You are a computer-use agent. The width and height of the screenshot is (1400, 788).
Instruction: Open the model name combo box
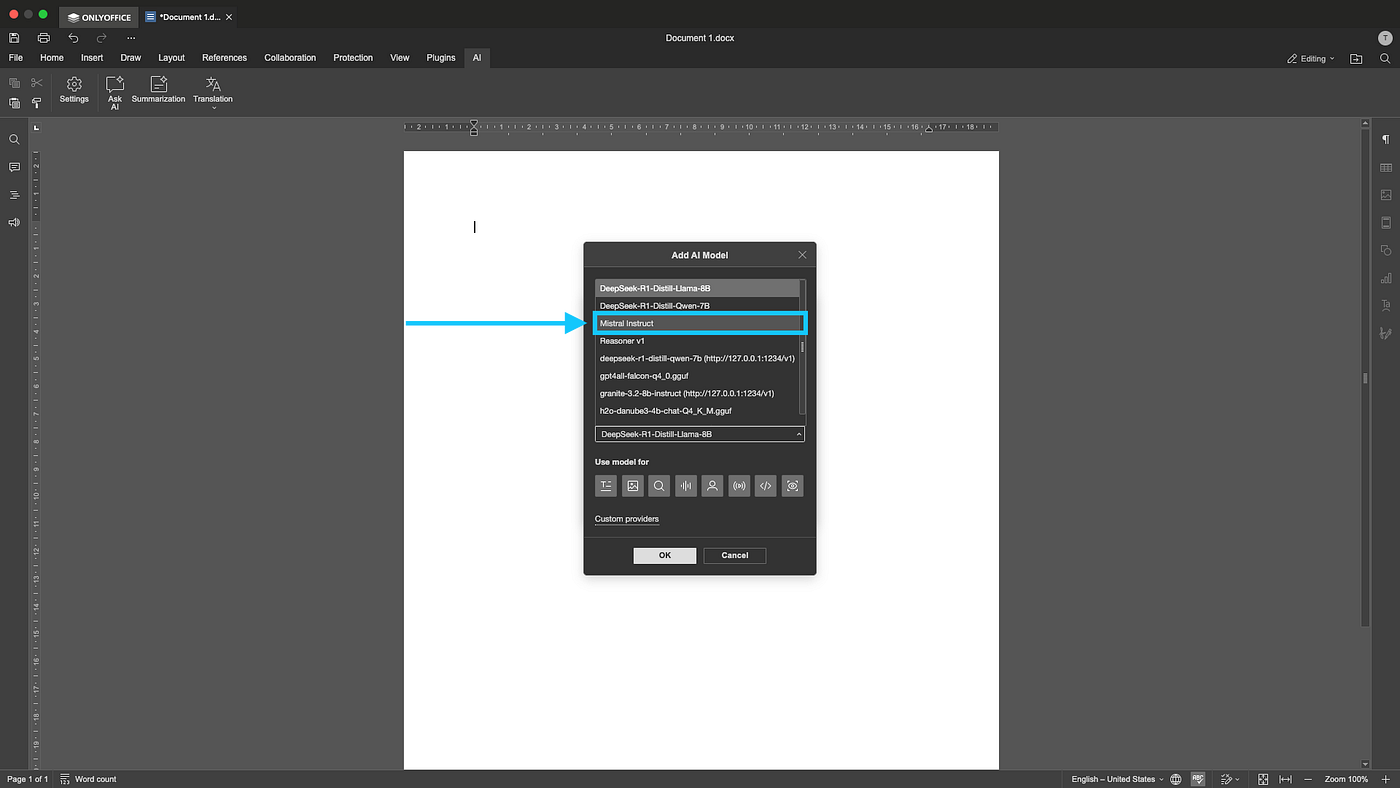[x=700, y=434]
